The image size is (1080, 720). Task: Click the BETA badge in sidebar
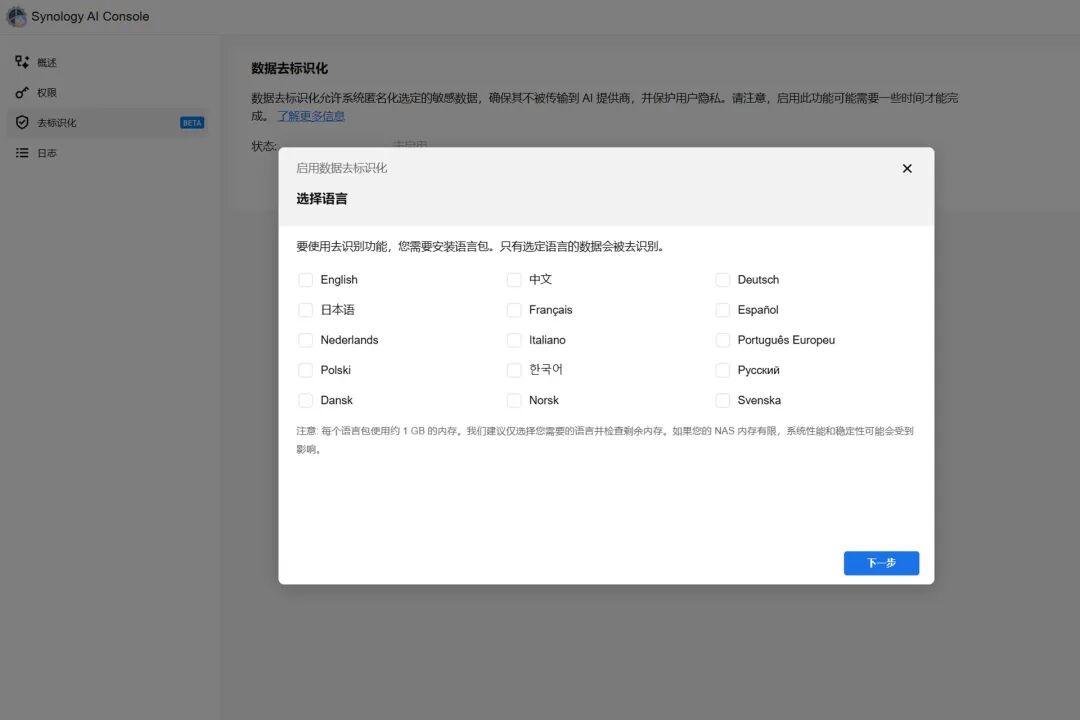point(192,123)
